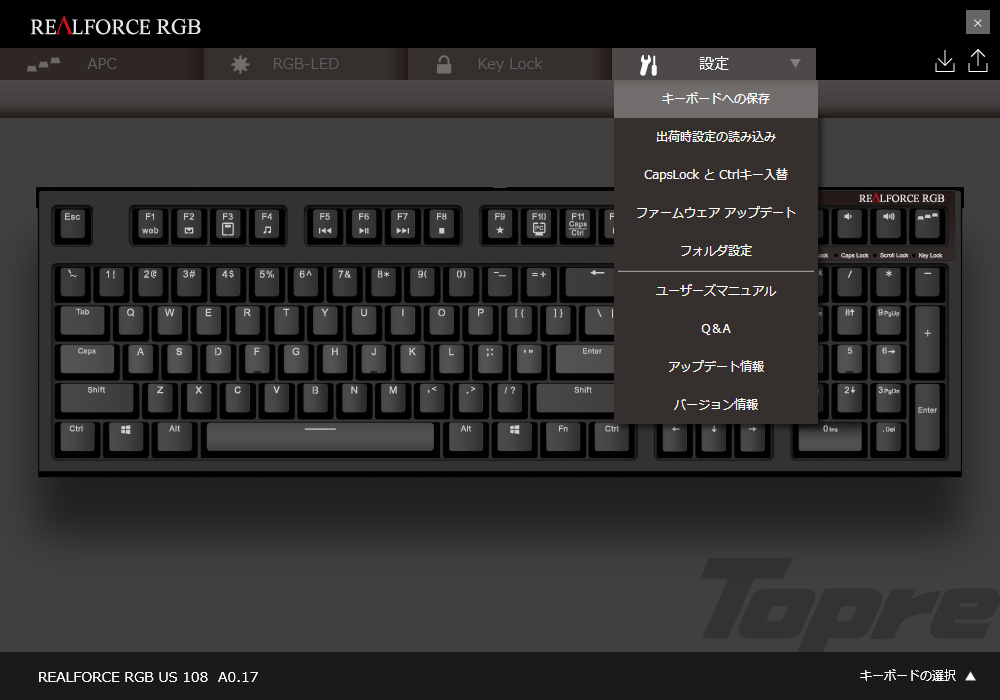Open フォルダ設定 from the settings menu
The width and height of the screenshot is (1000, 700).
[x=716, y=251]
